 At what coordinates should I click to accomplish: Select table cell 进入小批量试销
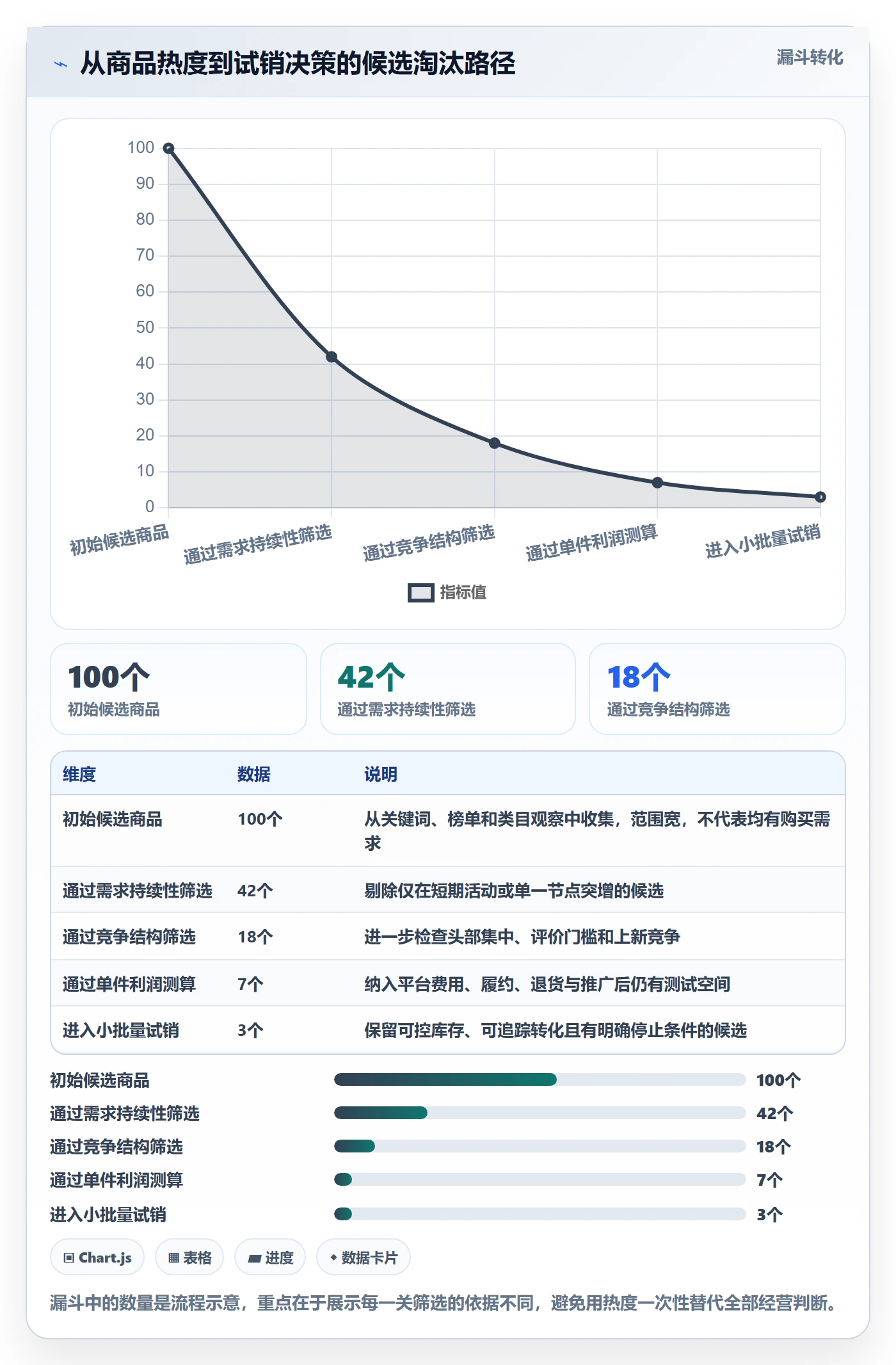(121, 1030)
